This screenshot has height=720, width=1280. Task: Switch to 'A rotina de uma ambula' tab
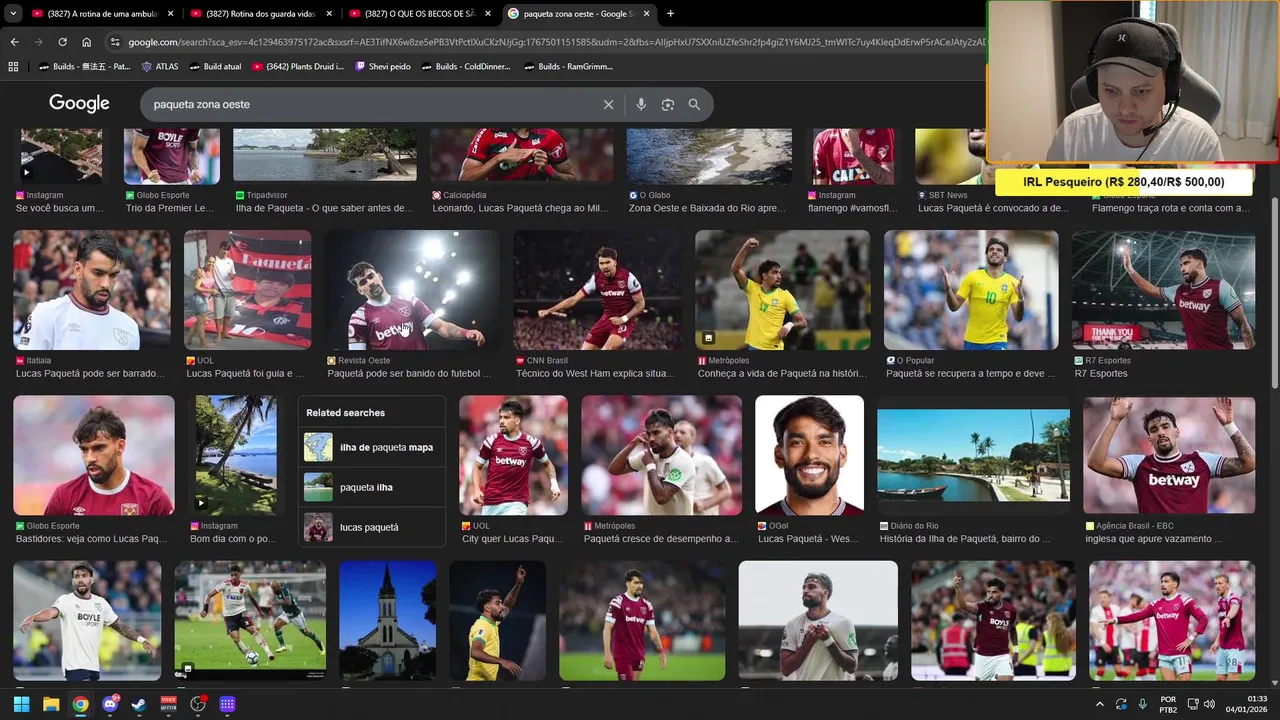tap(102, 14)
